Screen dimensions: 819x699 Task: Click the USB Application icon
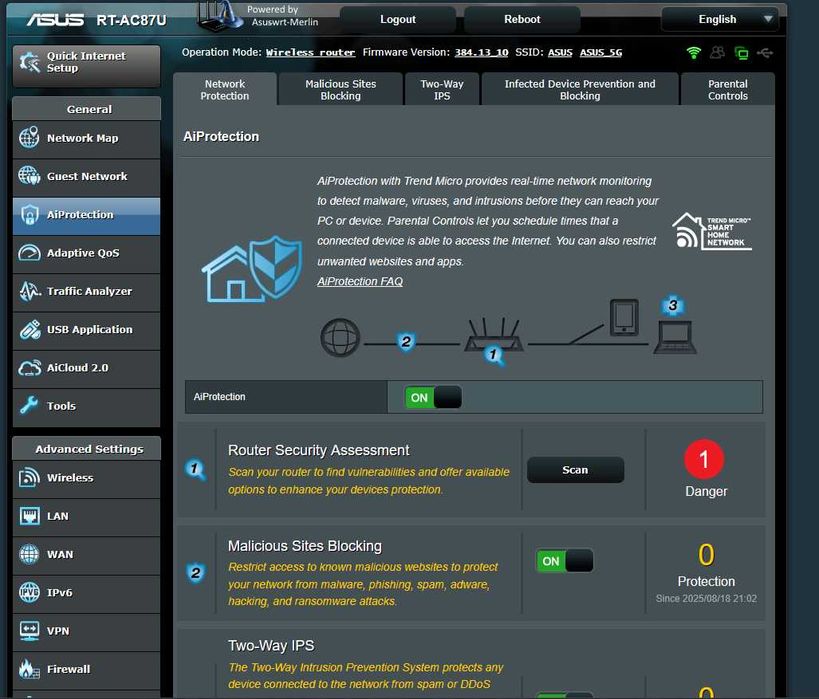(30, 330)
